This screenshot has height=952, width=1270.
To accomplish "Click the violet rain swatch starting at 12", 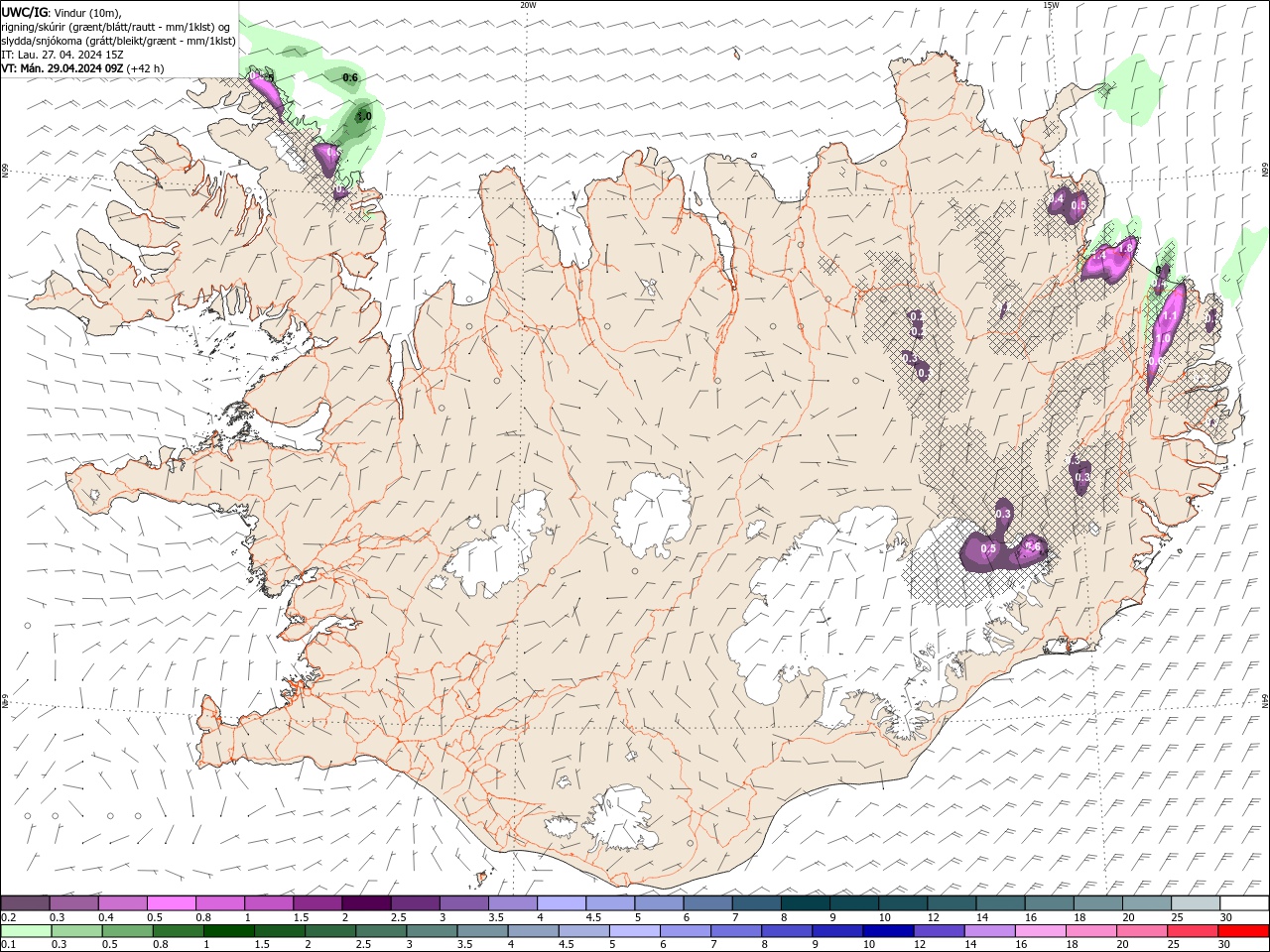I will click(x=938, y=931).
